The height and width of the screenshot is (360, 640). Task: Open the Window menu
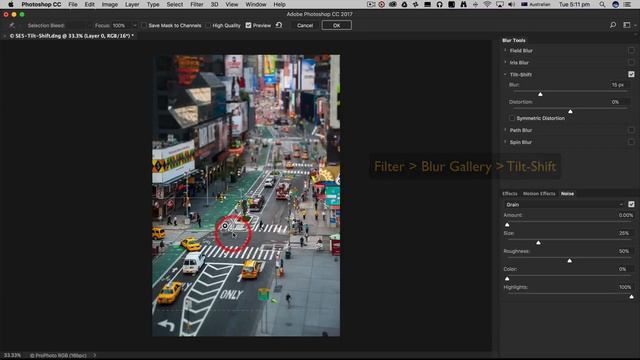pos(256,4)
